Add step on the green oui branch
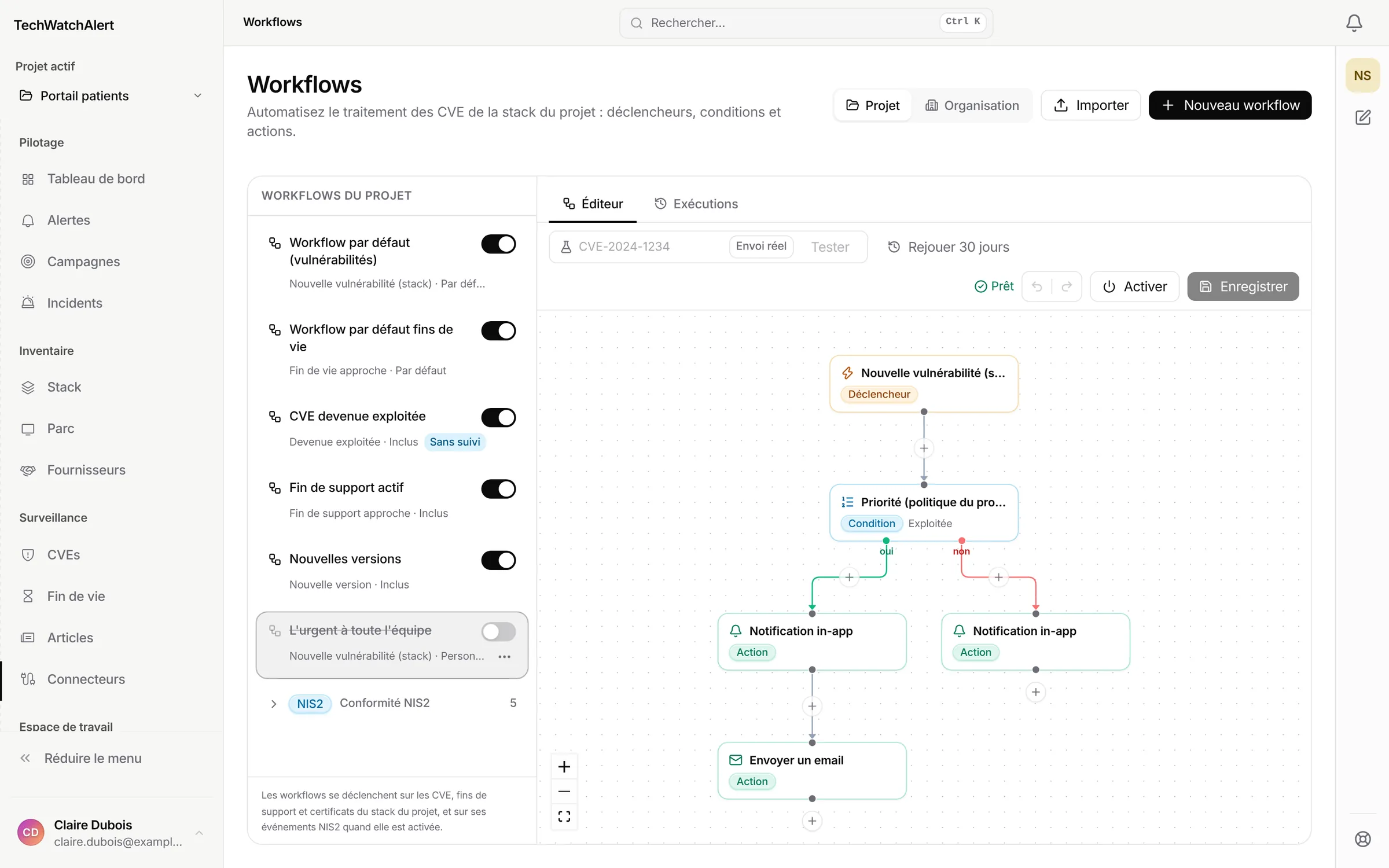Screen dimensions: 1389x868 (x=849, y=577)
